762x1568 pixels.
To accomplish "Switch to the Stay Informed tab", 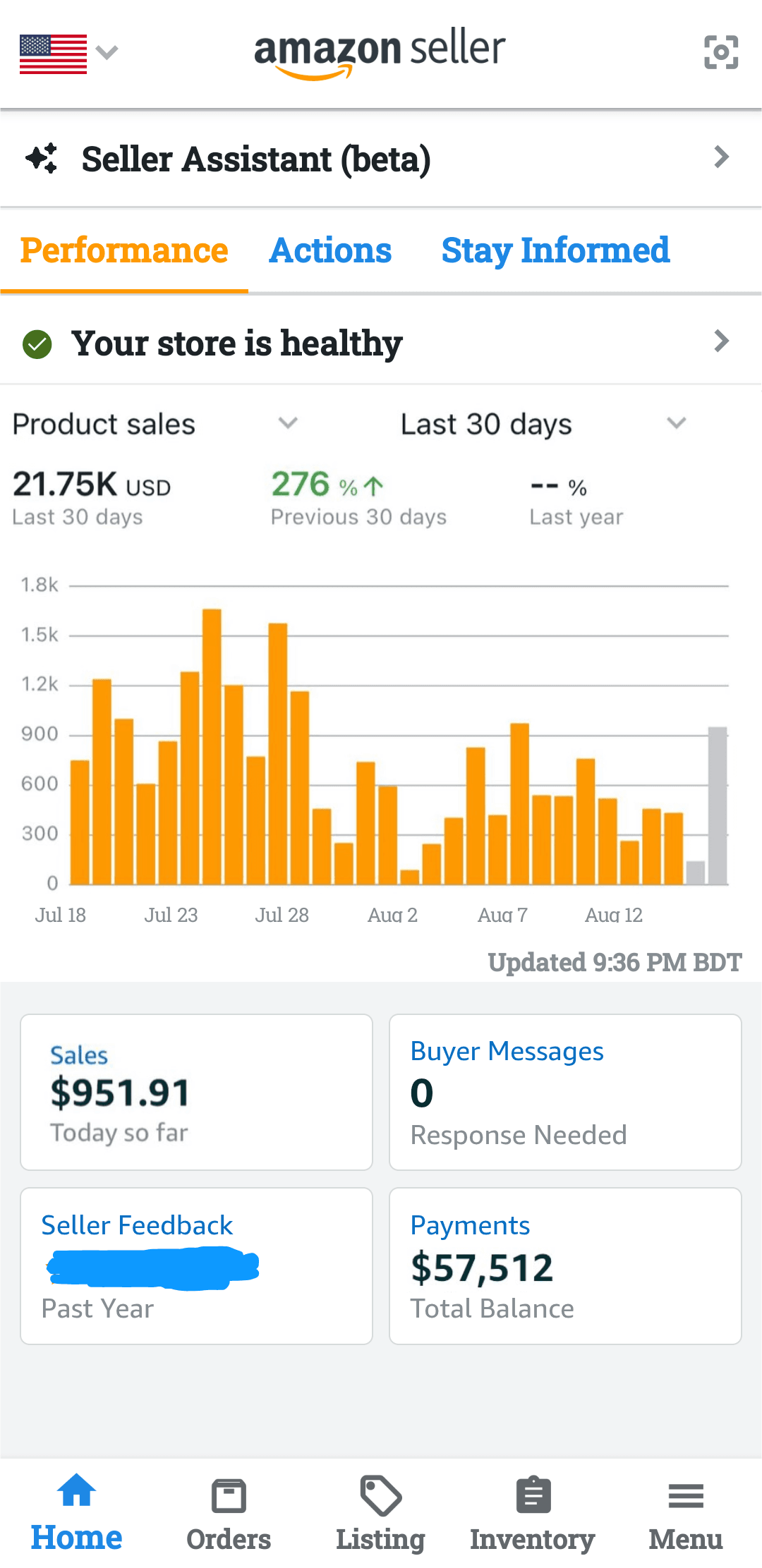I will point(555,250).
